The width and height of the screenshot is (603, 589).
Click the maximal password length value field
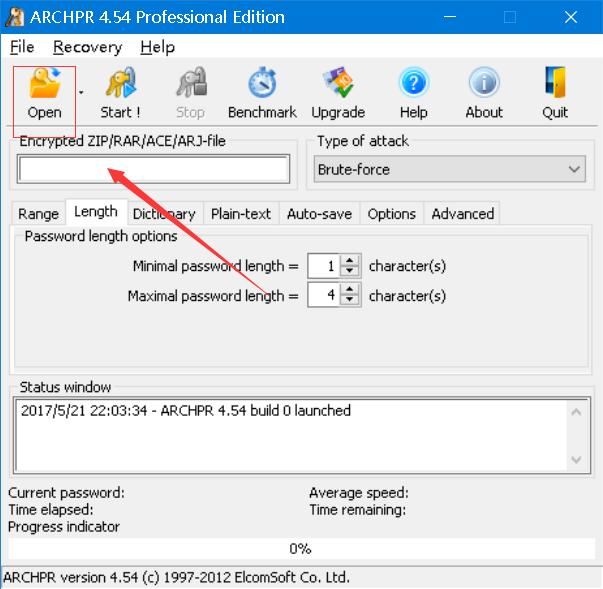pyautogui.click(x=324, y=295)
